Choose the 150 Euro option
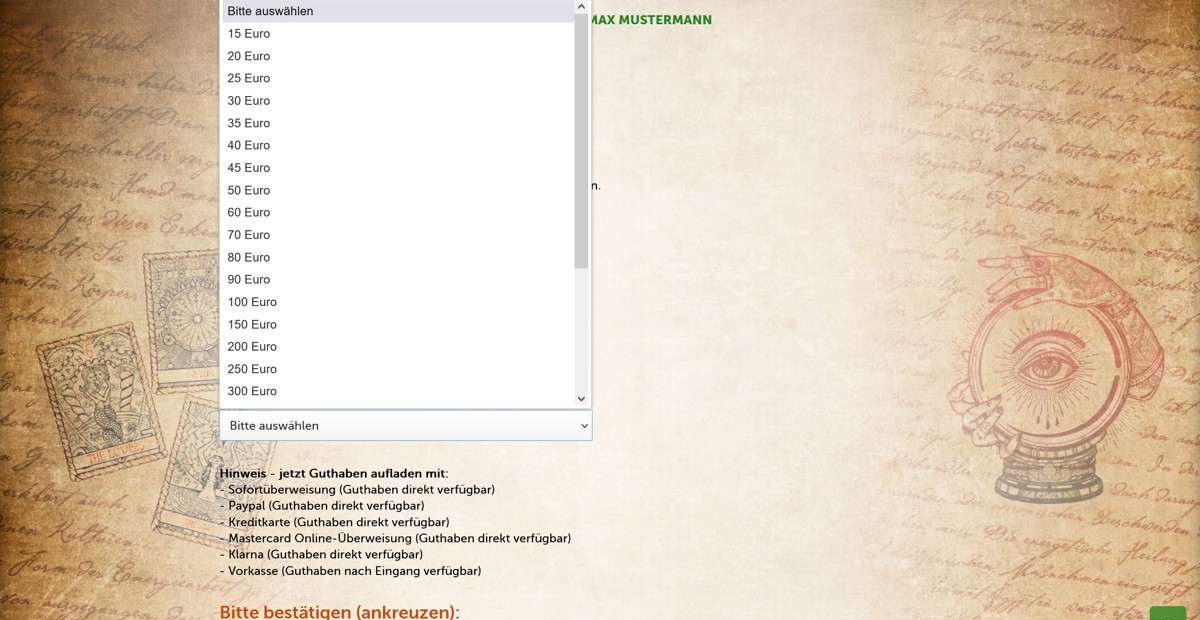Screen dimensions: 1200x620 [252, 324]
